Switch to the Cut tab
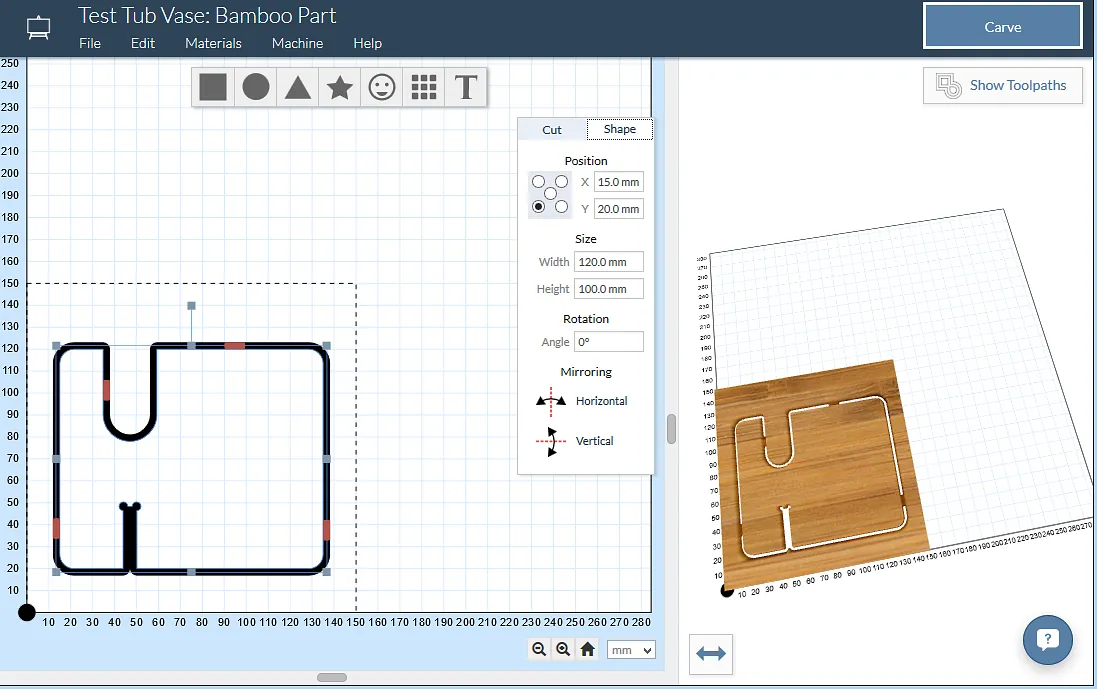1097x689 pixels. point(552,129)
